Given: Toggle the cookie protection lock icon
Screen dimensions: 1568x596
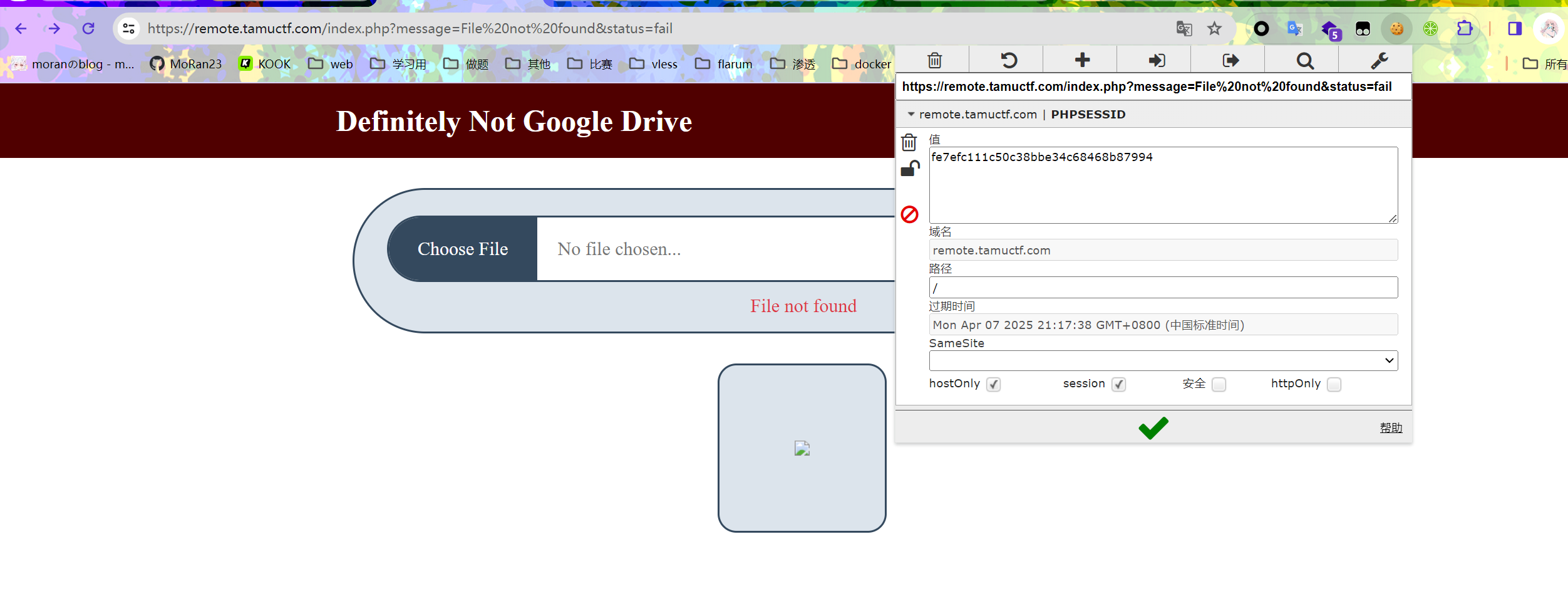Looking at the screenshot, I should (x=909, y=169).
